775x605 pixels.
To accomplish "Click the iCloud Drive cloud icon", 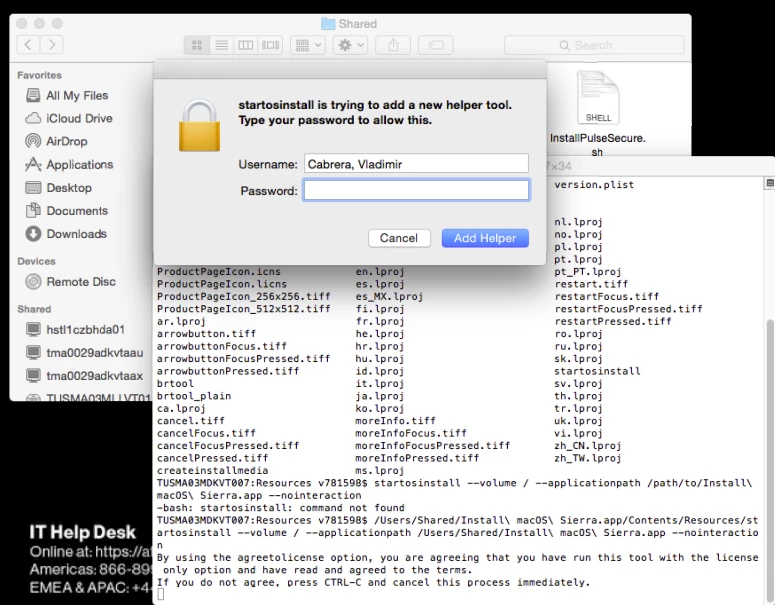I will pos(33,118).
